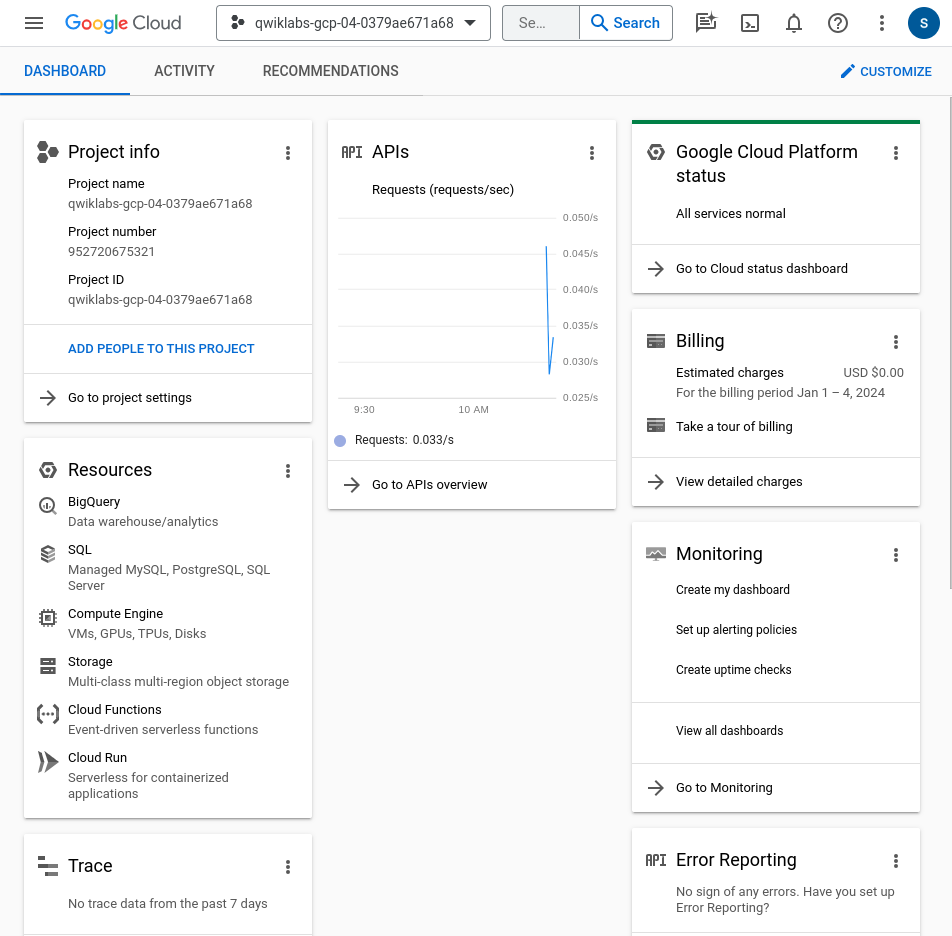Open Google Cloud Platform status card options
The height and width of the screenshot is (936, 952).
896,153
